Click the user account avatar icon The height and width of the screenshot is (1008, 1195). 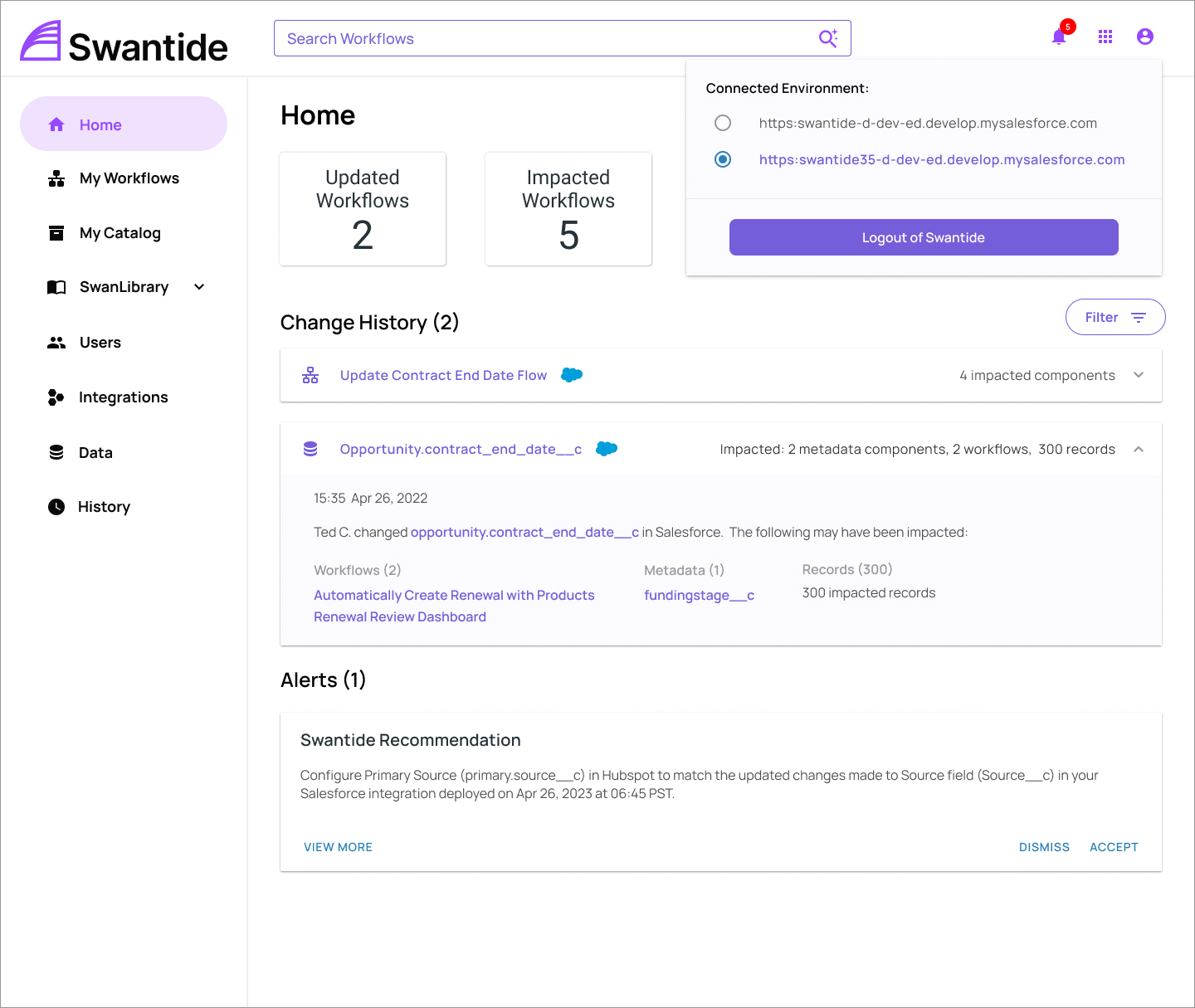click(1145, 37)
